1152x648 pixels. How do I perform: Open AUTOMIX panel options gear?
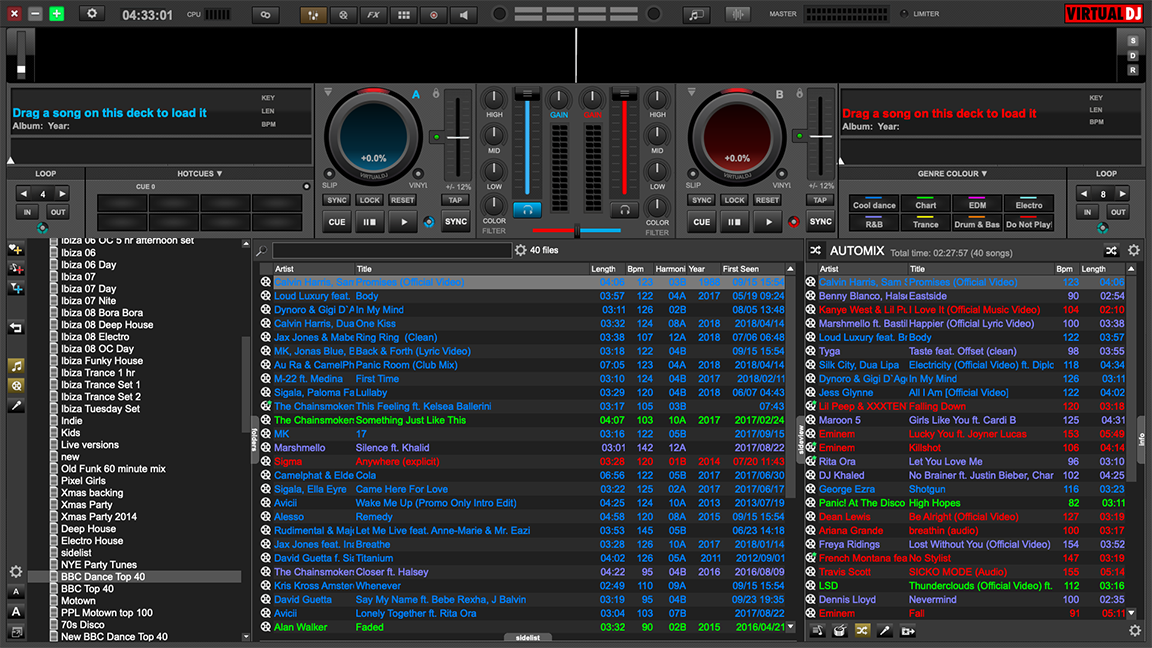point(1134,251)
